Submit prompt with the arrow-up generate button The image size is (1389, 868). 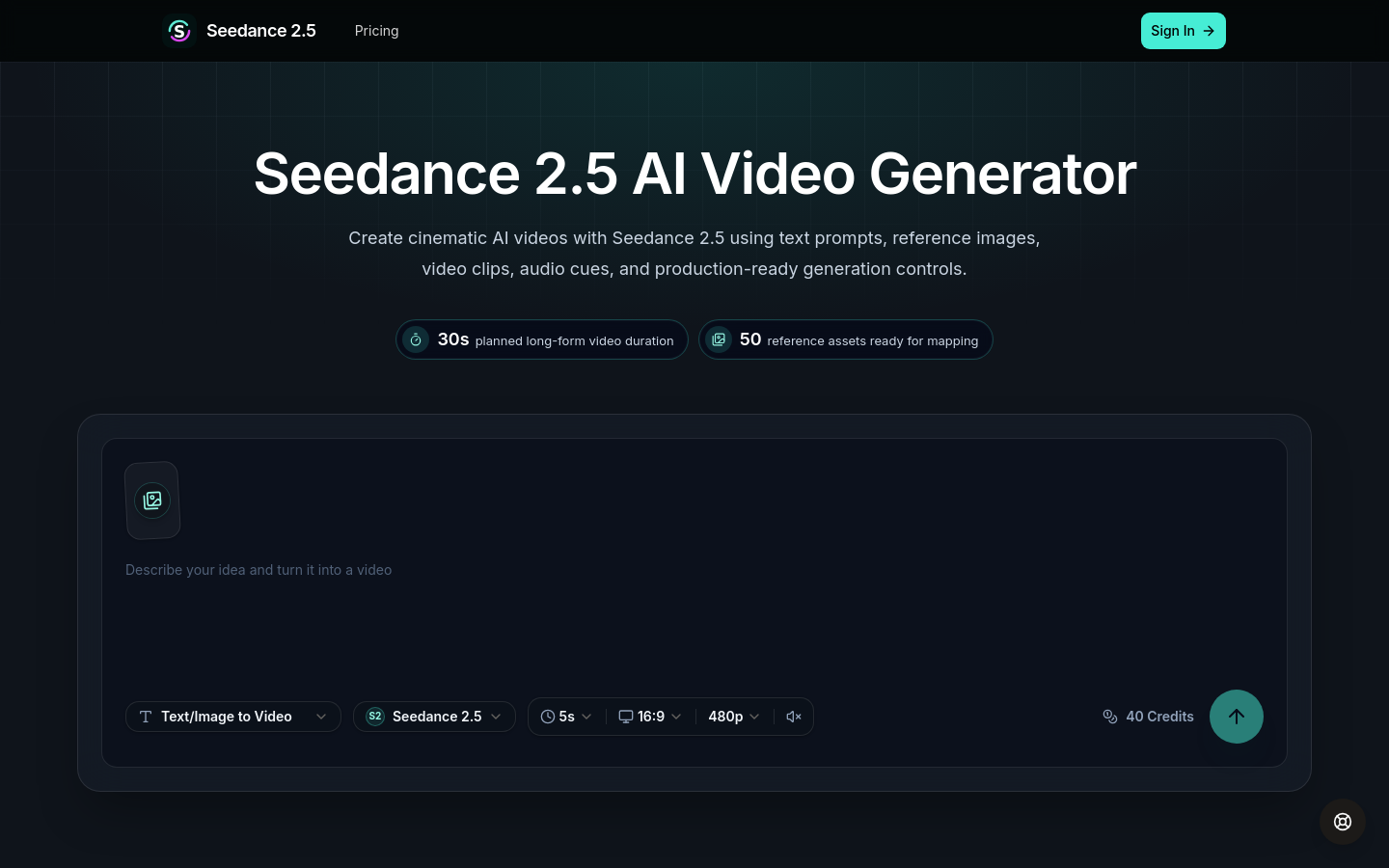1237,717
